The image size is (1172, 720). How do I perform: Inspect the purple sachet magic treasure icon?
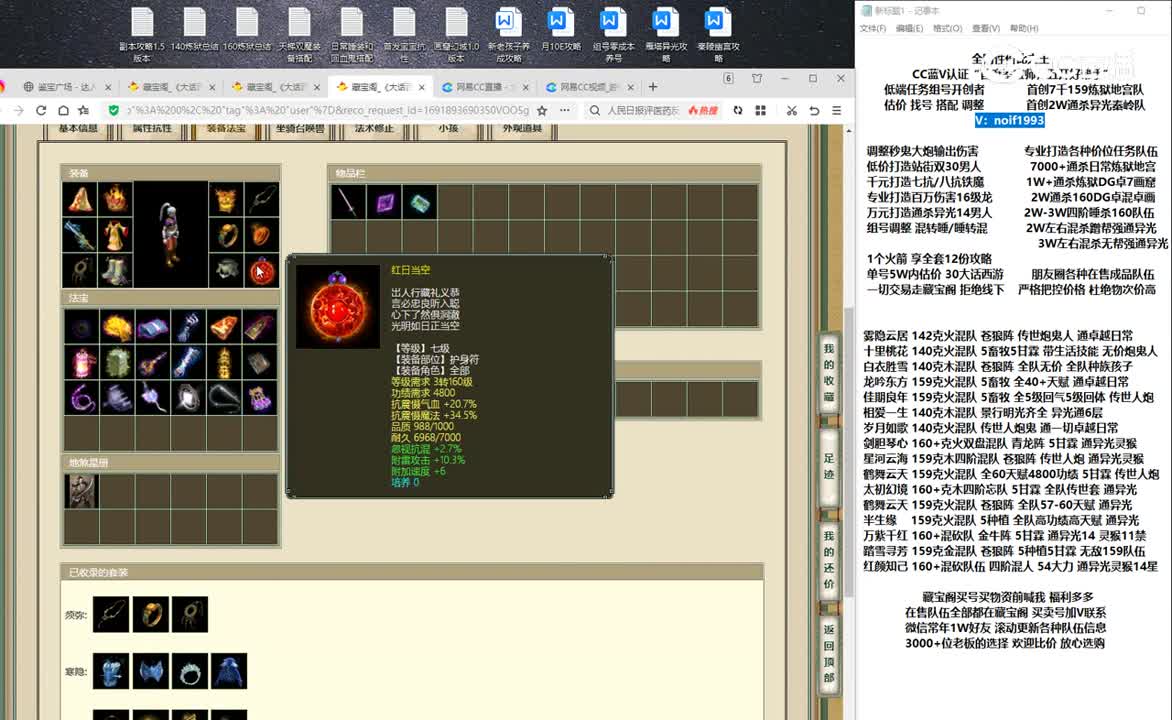click(x=260, y=399)
